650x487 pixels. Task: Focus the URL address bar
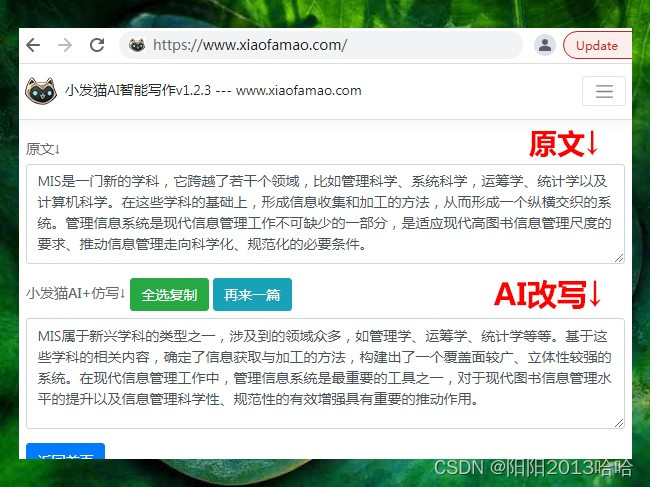(x=320, y=45)
